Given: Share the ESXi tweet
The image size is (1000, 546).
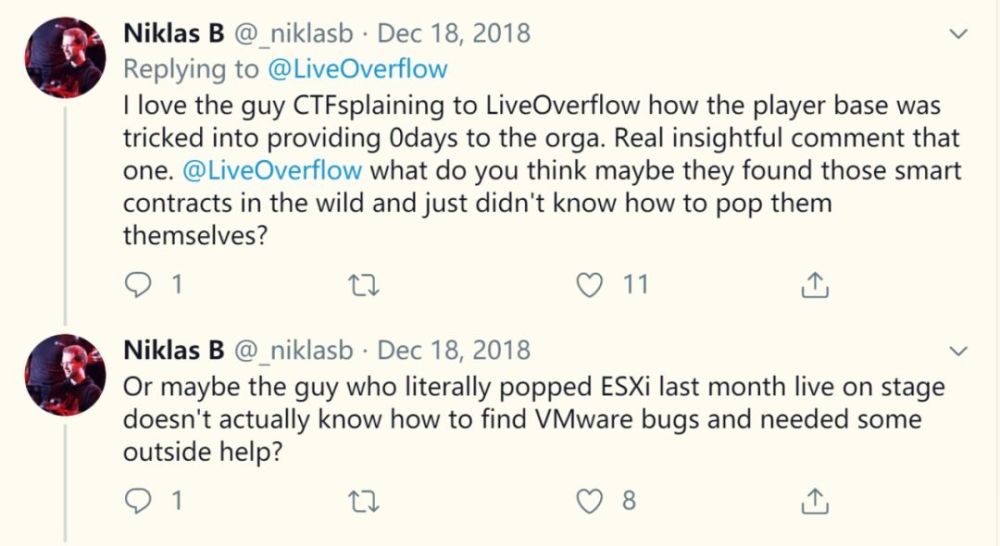Looking at the screenshot, I should (x=815, y=500).
